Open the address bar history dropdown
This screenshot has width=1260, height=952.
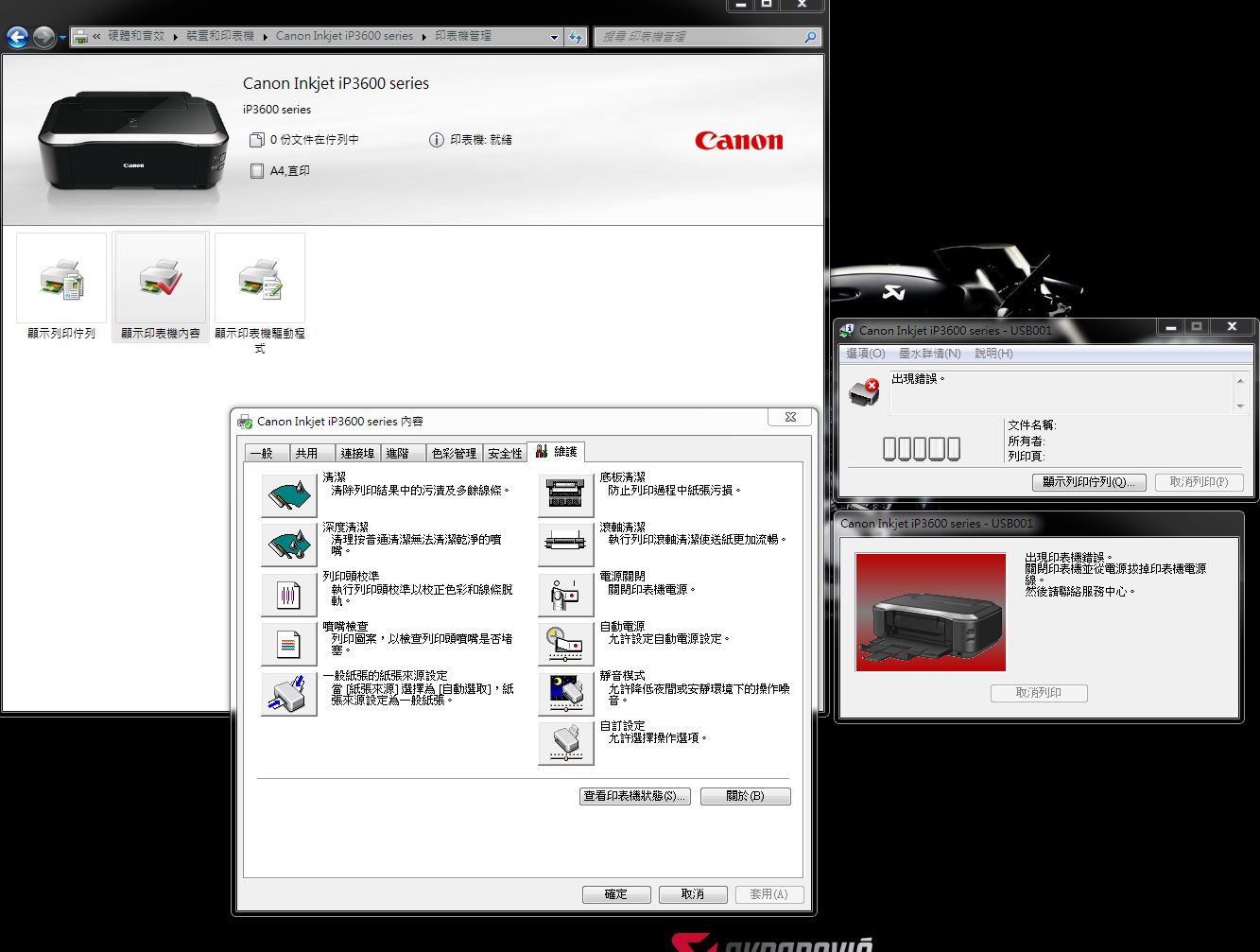(x=555, y=37)
